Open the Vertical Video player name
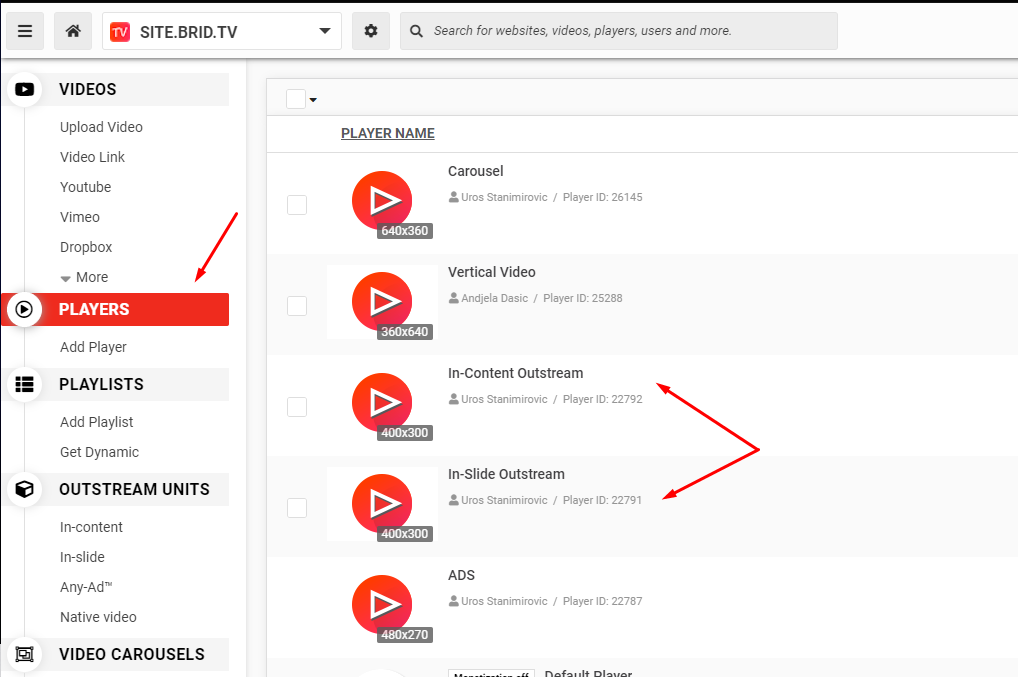Image resolution: width=1018 pixels, height=677 pixels. pos(491,272)
